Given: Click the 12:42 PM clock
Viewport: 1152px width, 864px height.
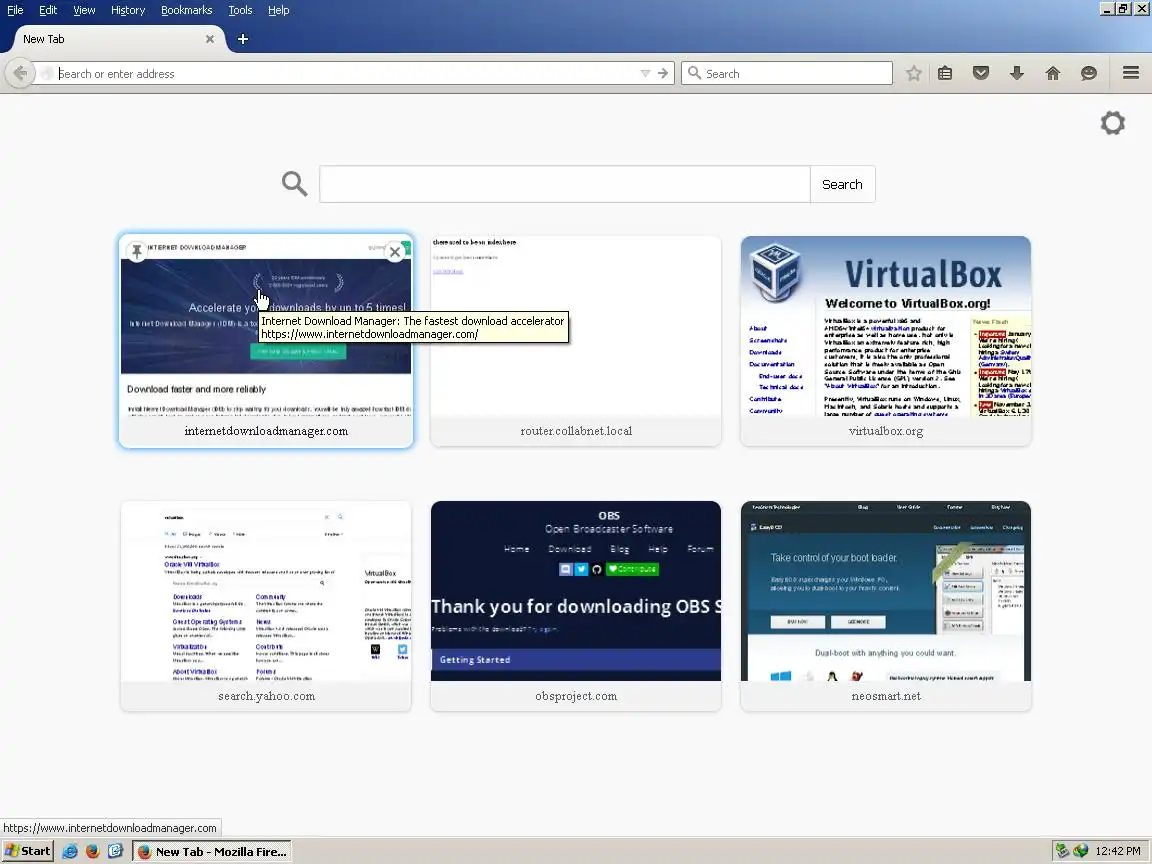Looking at the screenshot, I should (1118, 851).
